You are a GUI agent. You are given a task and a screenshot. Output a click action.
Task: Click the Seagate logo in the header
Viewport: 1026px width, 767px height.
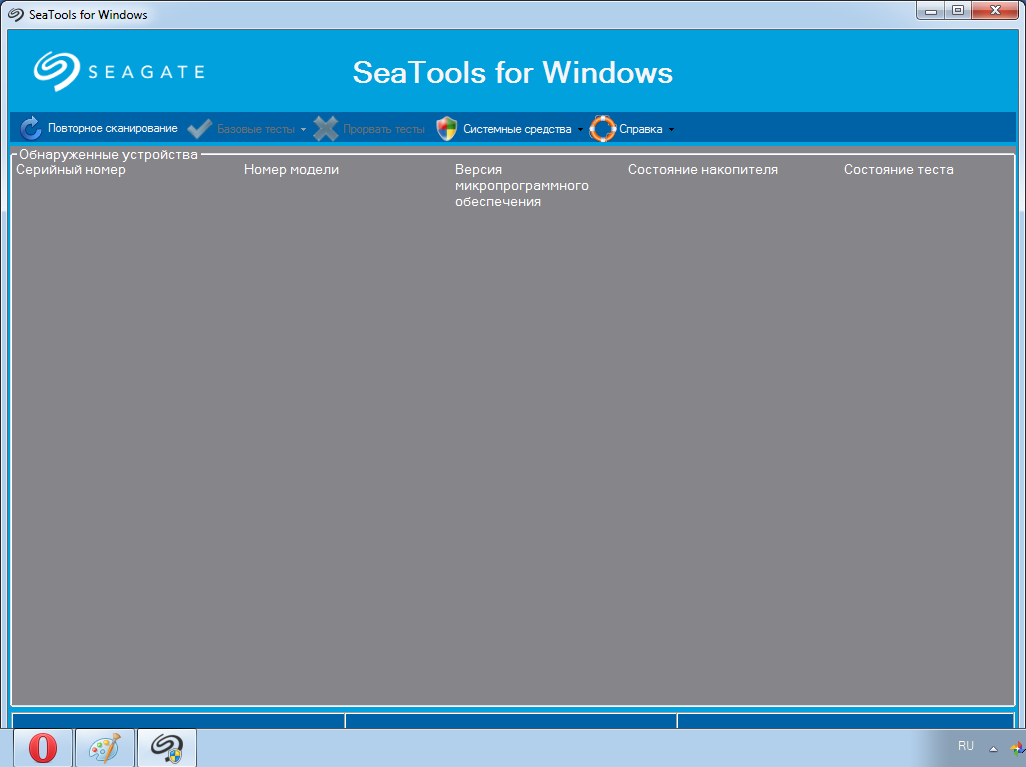118,71
